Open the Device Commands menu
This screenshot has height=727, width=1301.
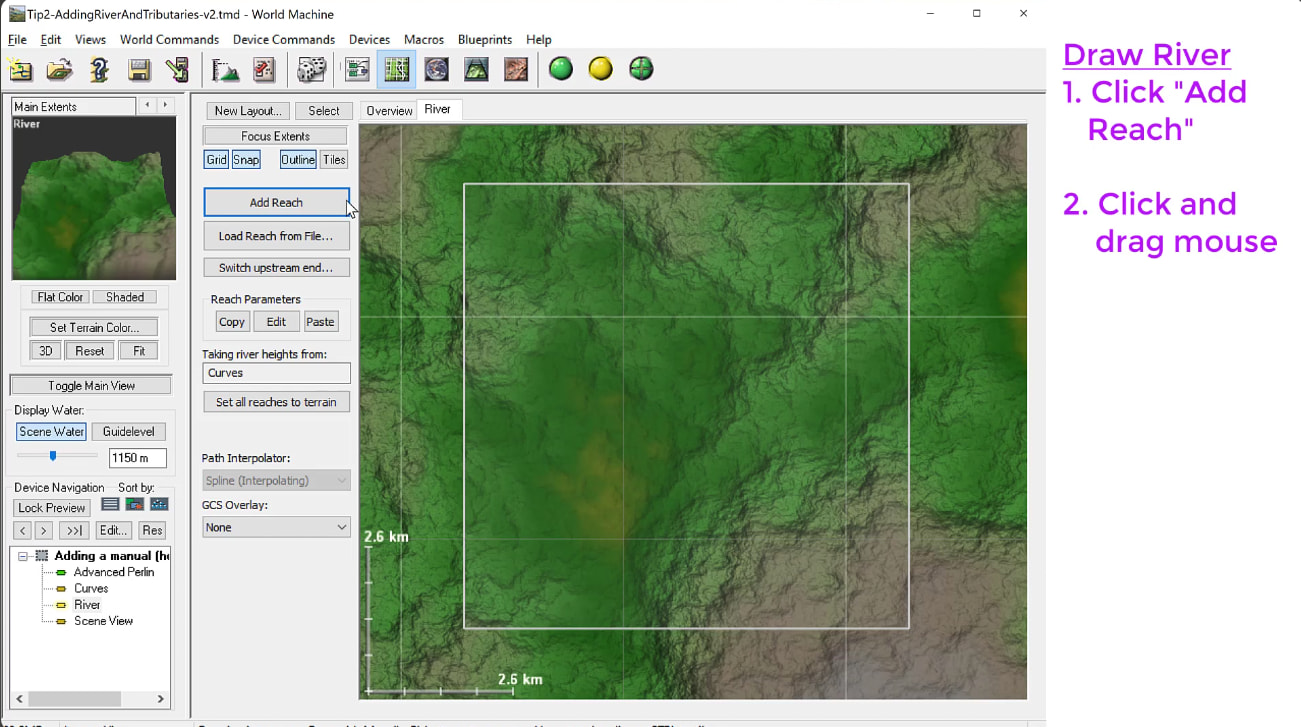283,40
